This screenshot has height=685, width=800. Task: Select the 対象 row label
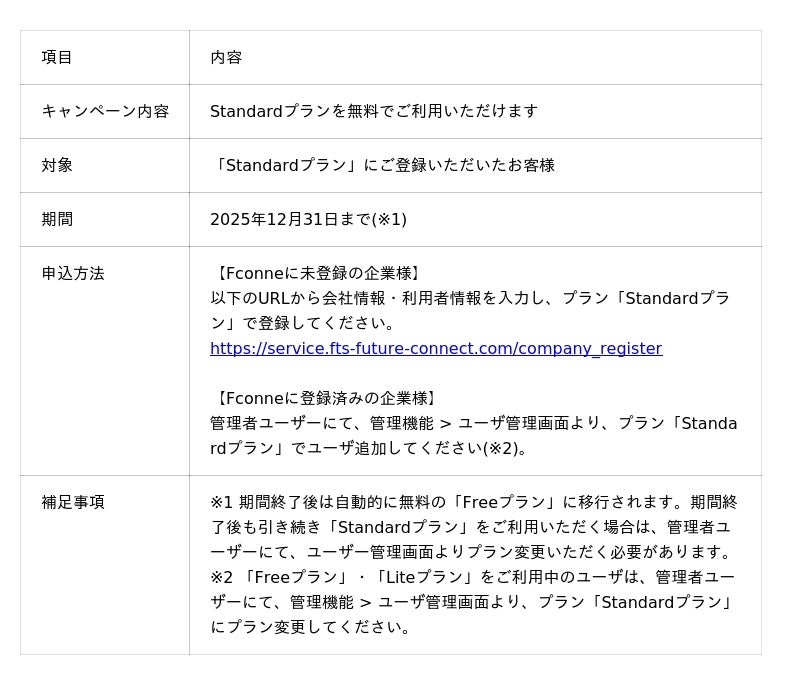click(x=57, y=165)
